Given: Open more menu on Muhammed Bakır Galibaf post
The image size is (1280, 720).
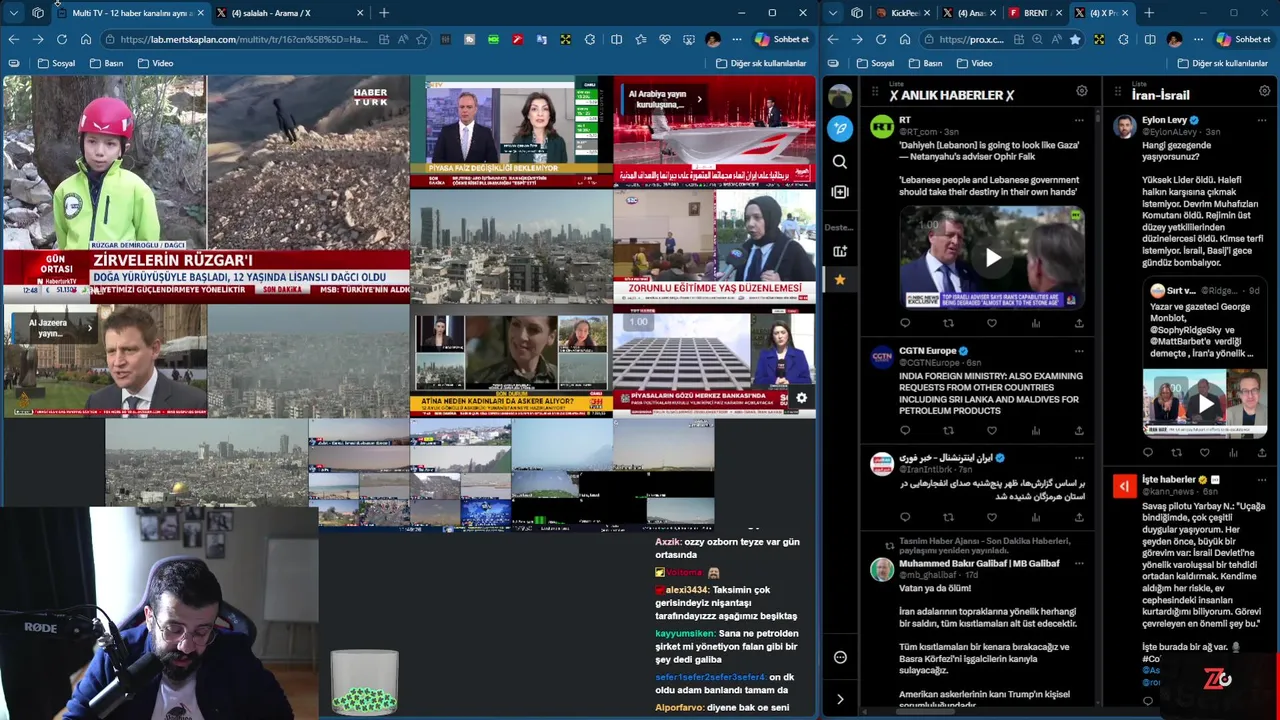Looking at the screenshot, I should point(1079,563).
